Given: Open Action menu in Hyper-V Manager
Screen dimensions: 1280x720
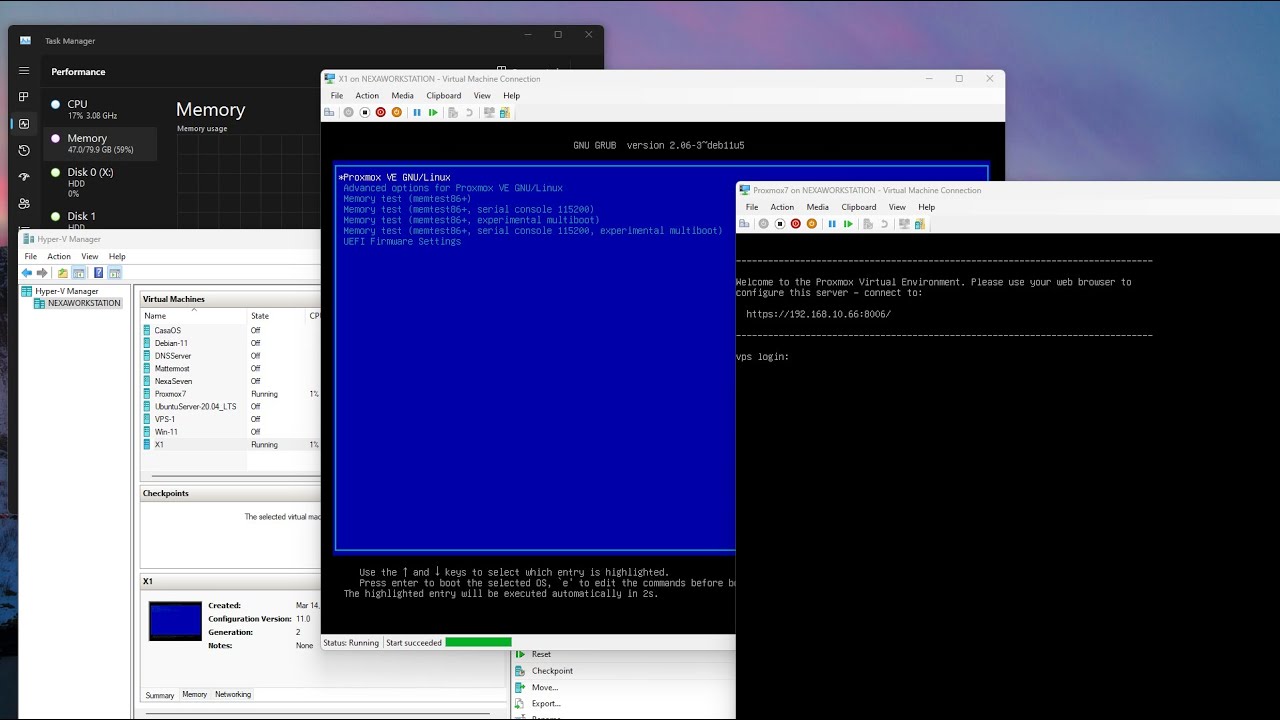Looking at the screenshot, I should (x=59, y=257).
